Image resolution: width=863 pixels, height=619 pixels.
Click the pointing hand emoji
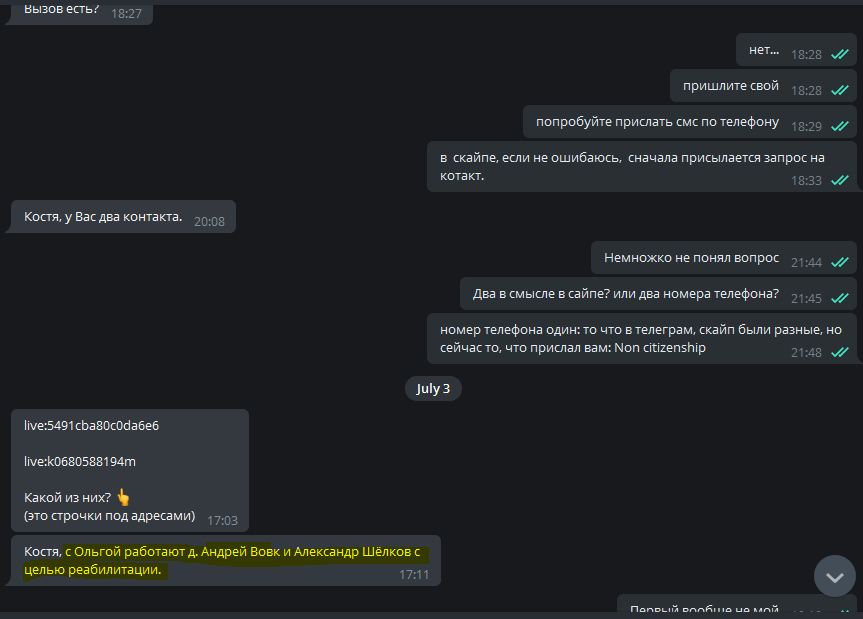click(123, 497)
